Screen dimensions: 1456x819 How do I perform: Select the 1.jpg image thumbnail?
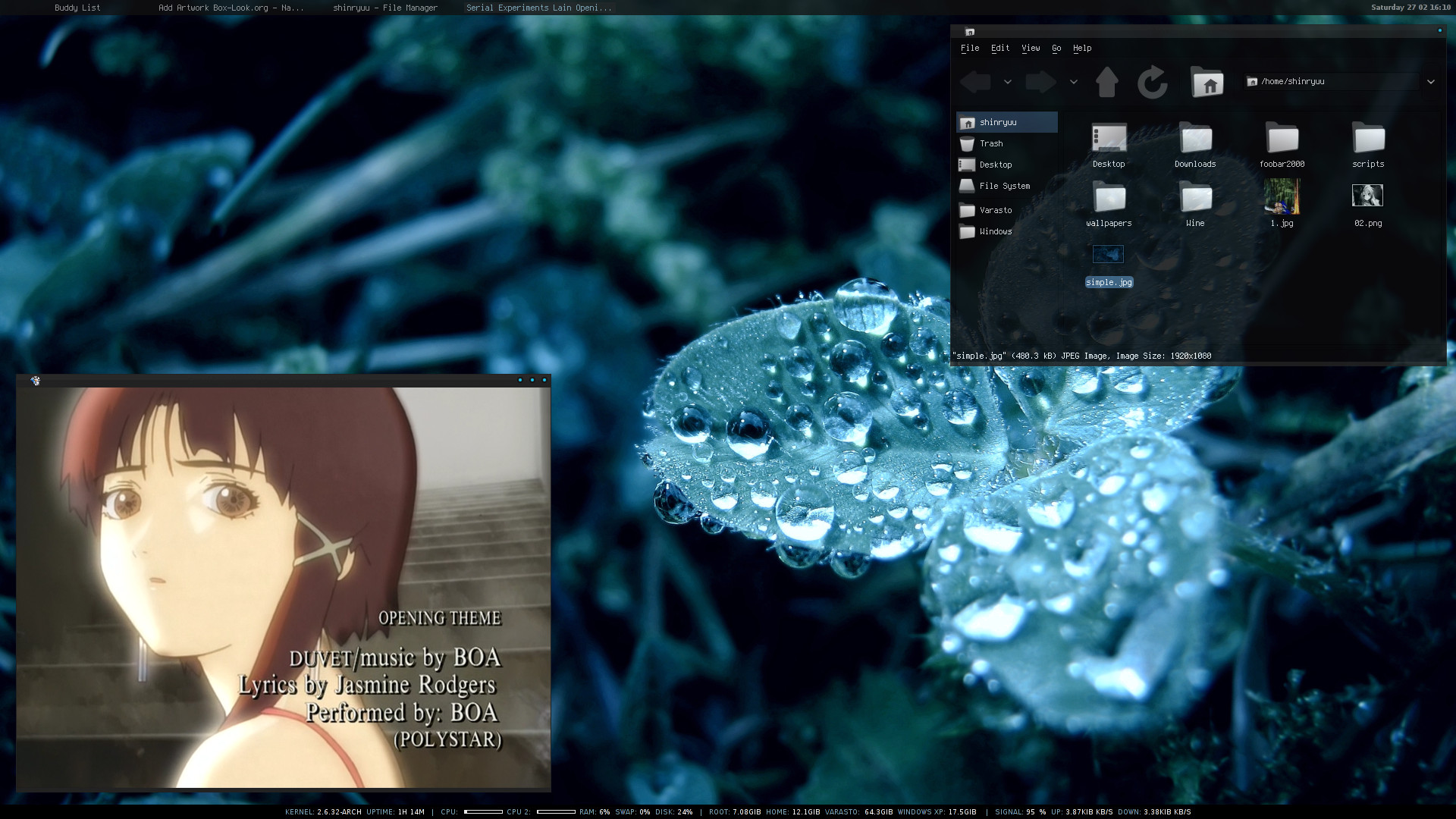coord(1282,196)
